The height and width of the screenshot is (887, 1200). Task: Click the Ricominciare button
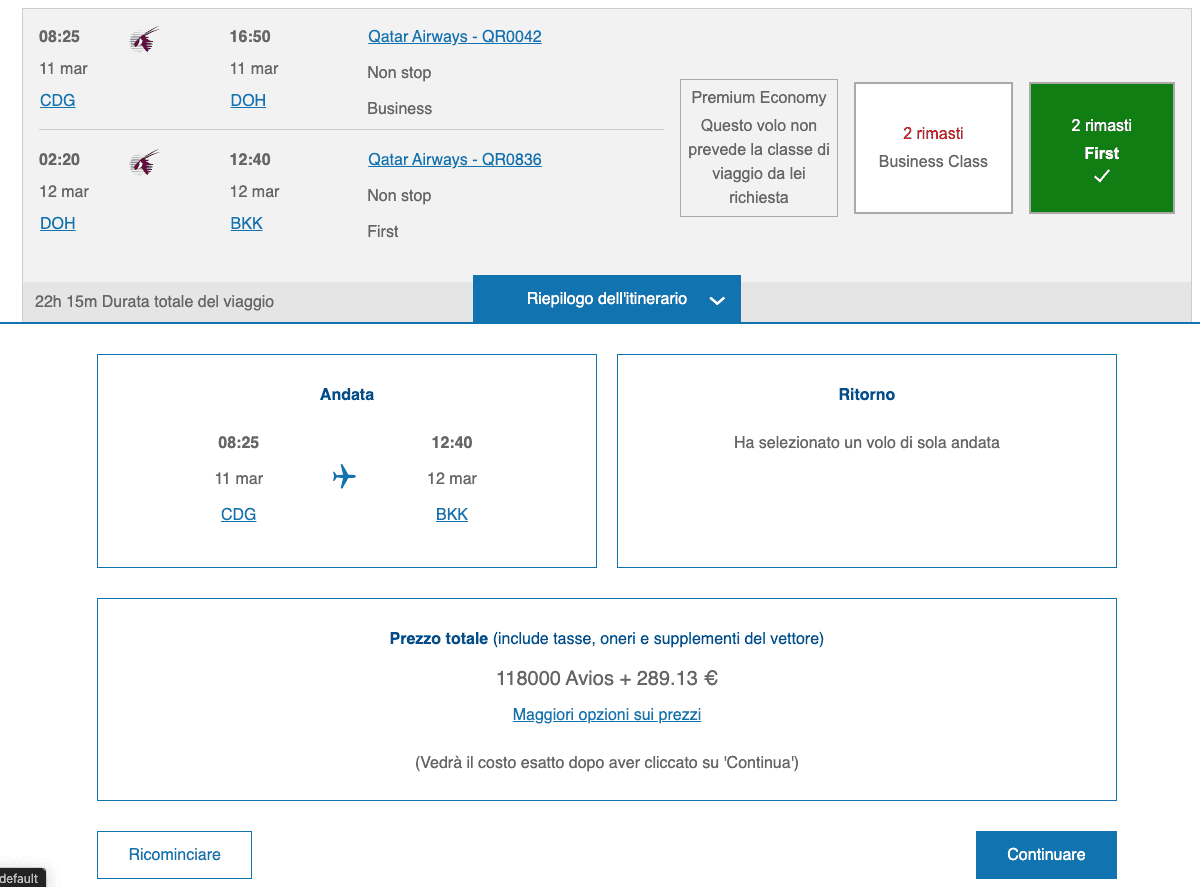174,855
